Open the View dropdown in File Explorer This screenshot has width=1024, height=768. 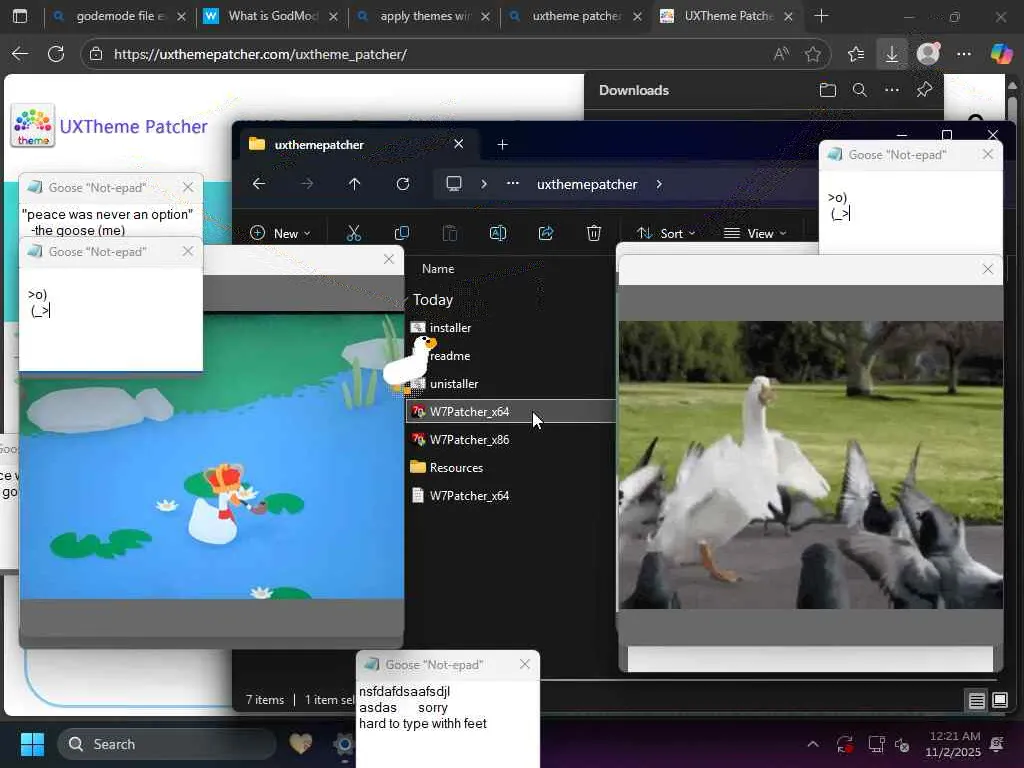coord(755,233)
